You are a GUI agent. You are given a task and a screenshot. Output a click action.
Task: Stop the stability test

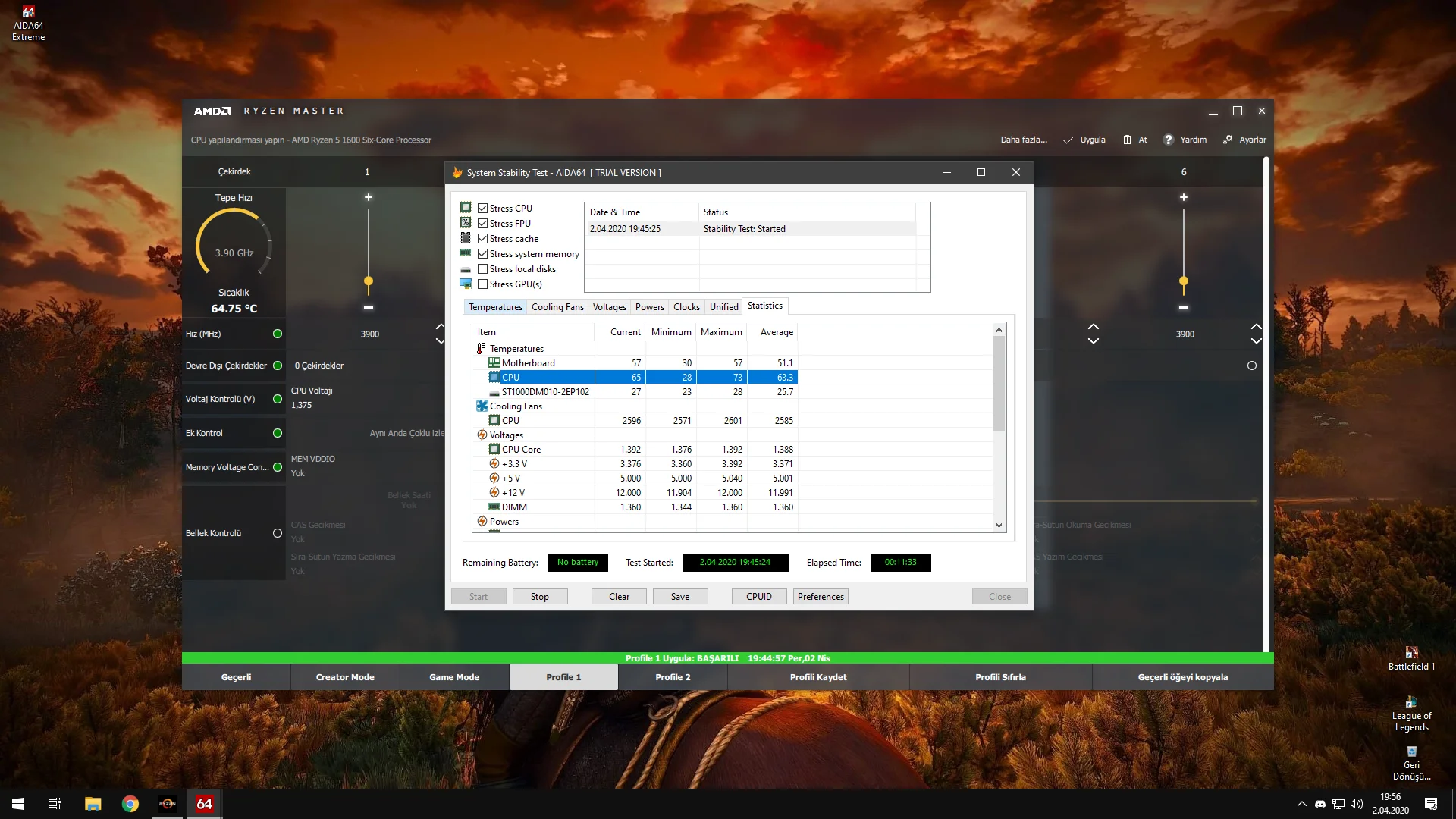point(539,597)
